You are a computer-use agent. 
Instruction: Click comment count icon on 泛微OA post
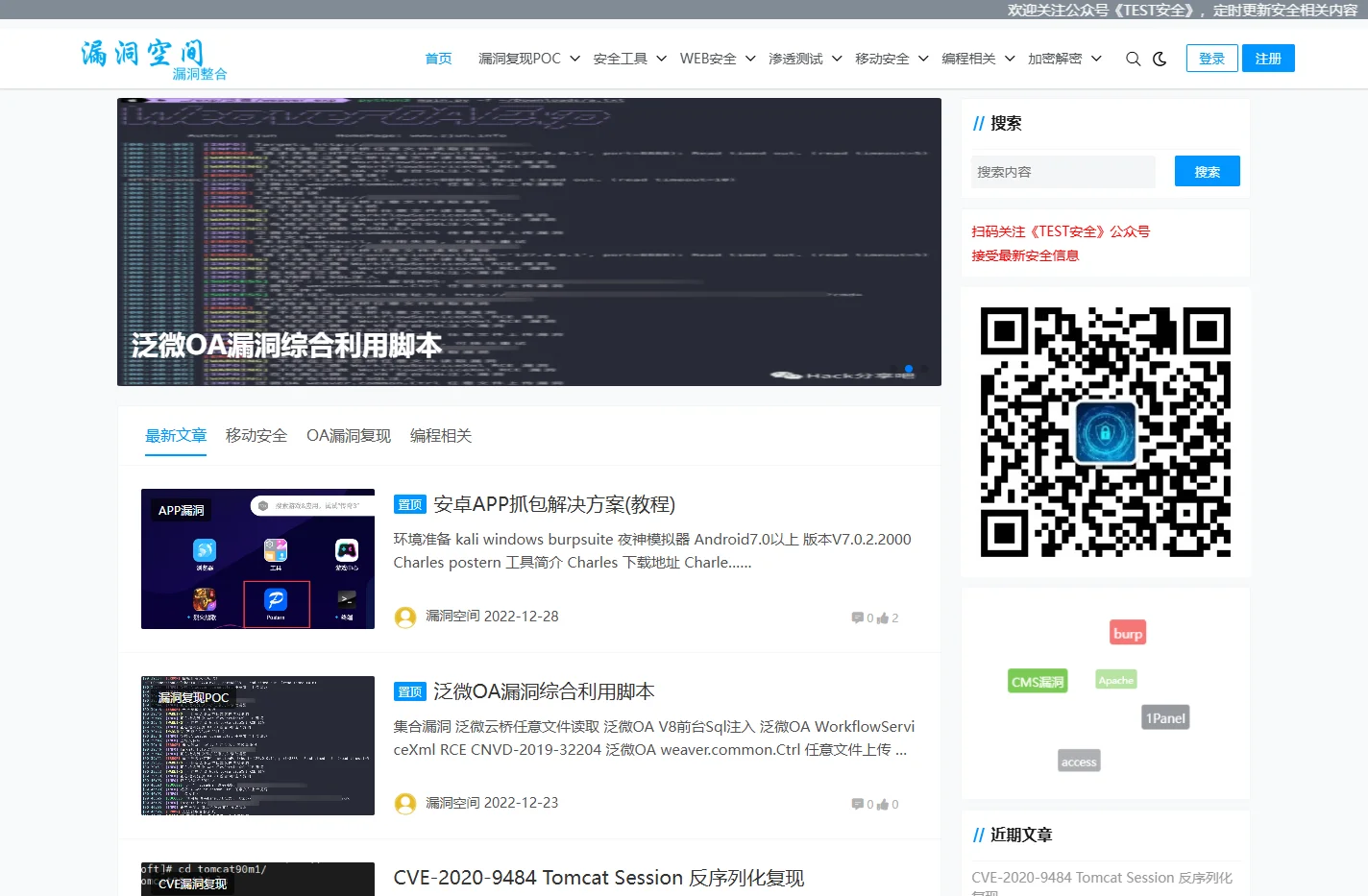[x=857, y=804]
